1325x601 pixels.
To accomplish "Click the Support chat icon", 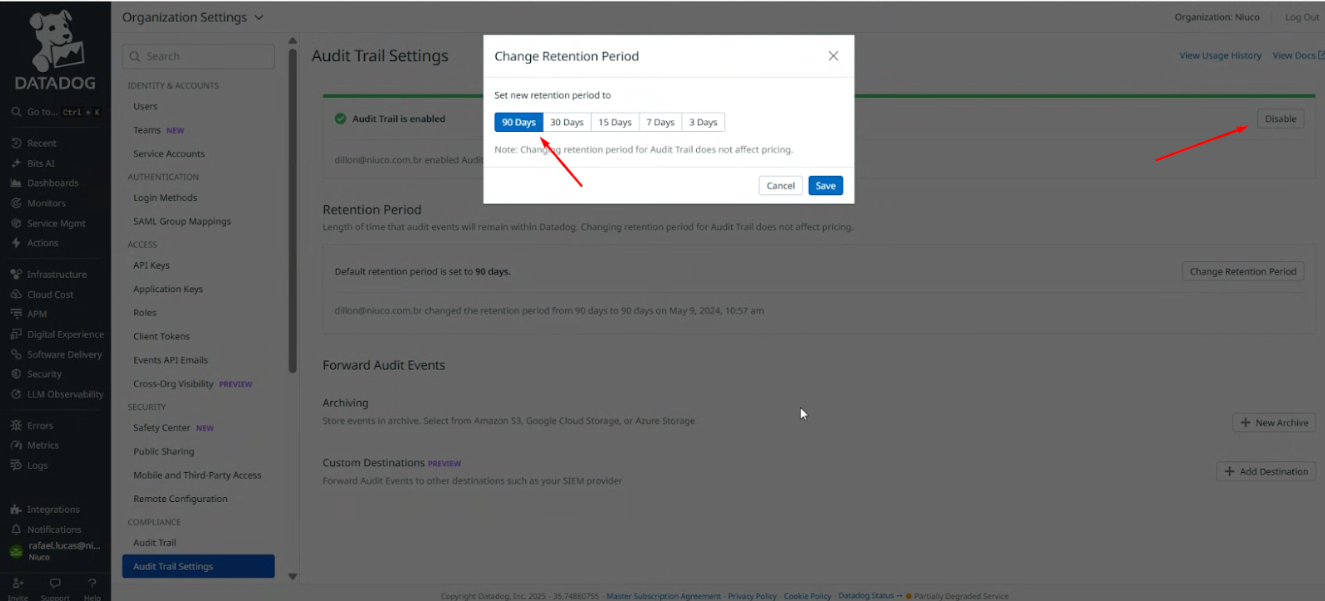I will pyautogui.click(x=55, y=587).
